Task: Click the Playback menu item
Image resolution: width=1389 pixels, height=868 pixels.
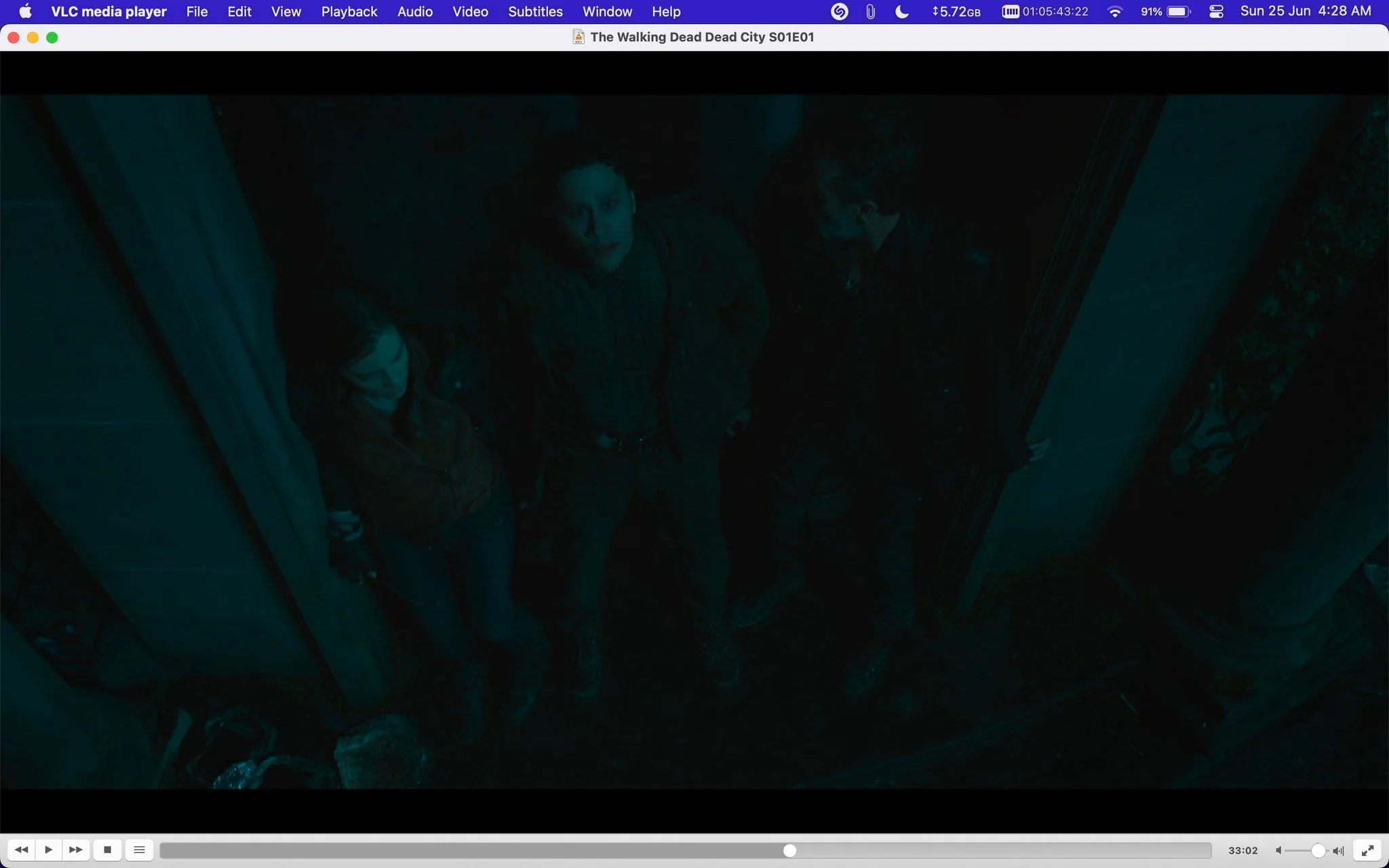Action: (x=349, y=12)
